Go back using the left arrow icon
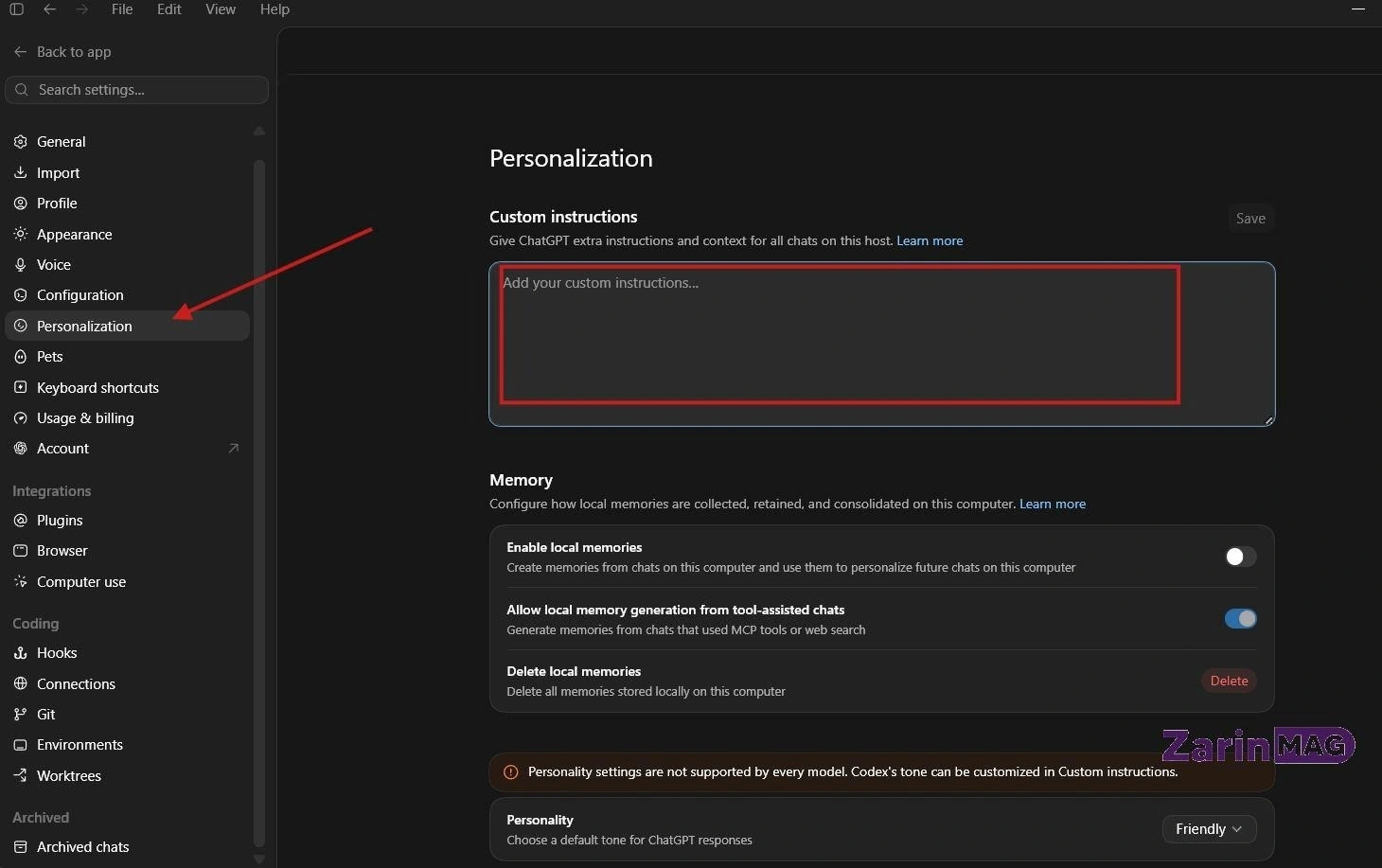 [49, 9]
